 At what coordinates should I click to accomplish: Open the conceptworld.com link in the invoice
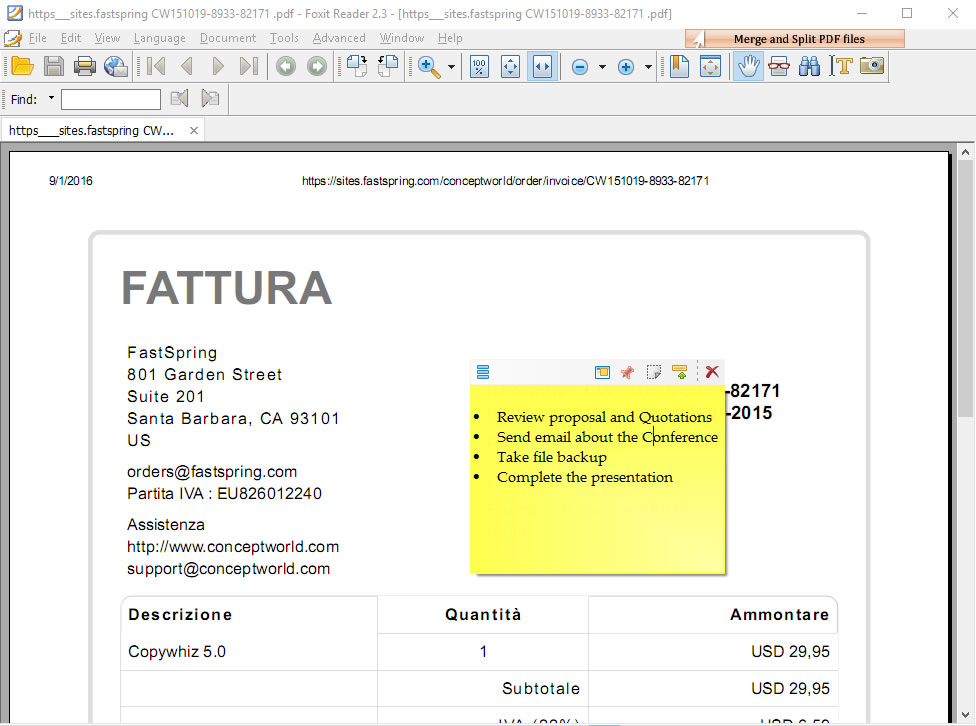click(233, 547)
